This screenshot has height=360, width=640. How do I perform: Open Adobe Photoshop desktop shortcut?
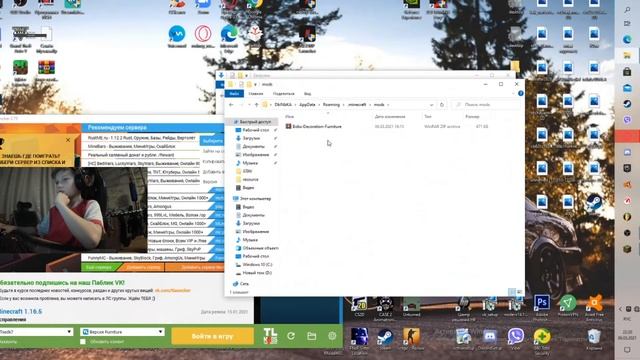click(542, 307)
